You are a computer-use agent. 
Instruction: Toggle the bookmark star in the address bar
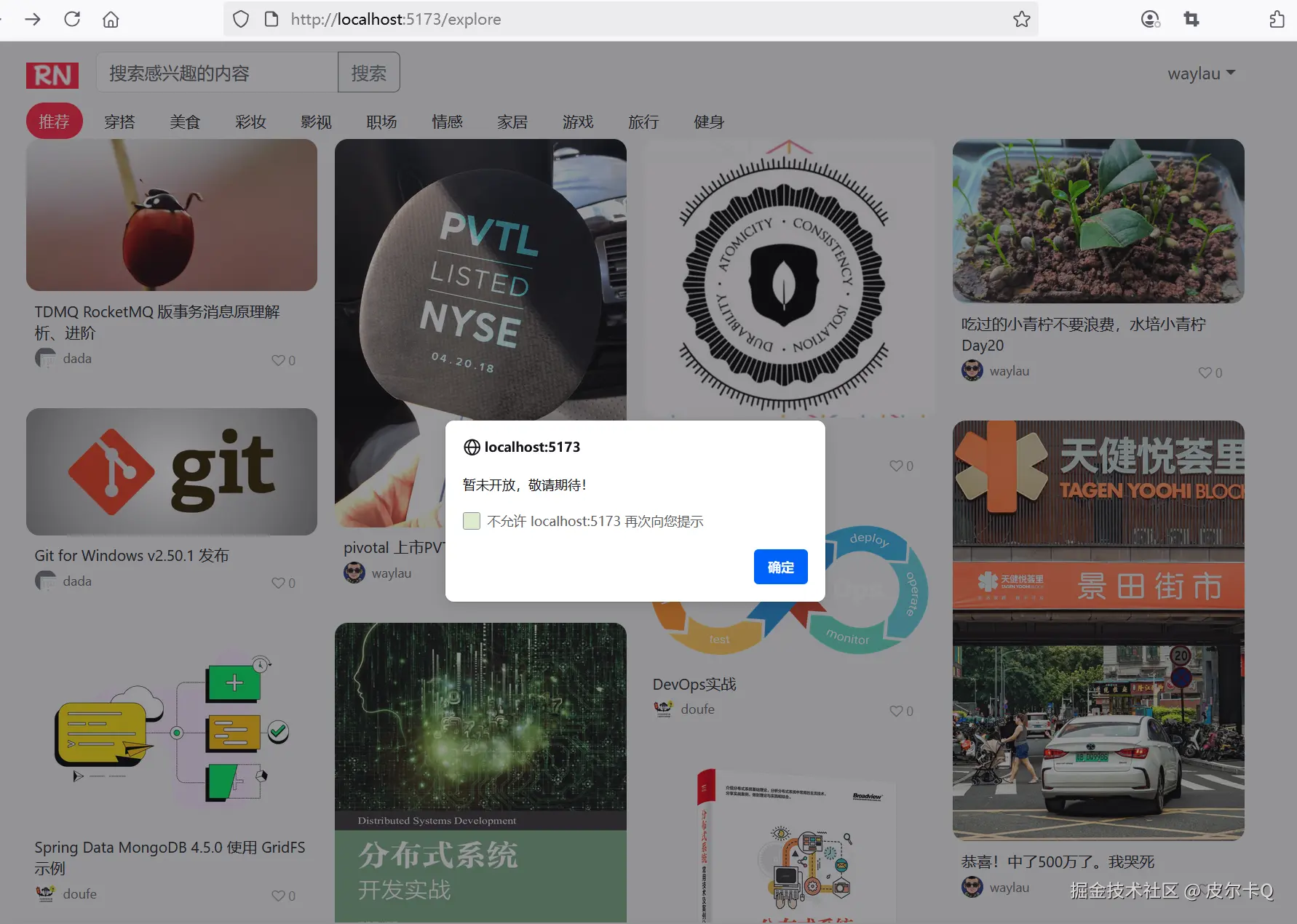coord(1020,19)
